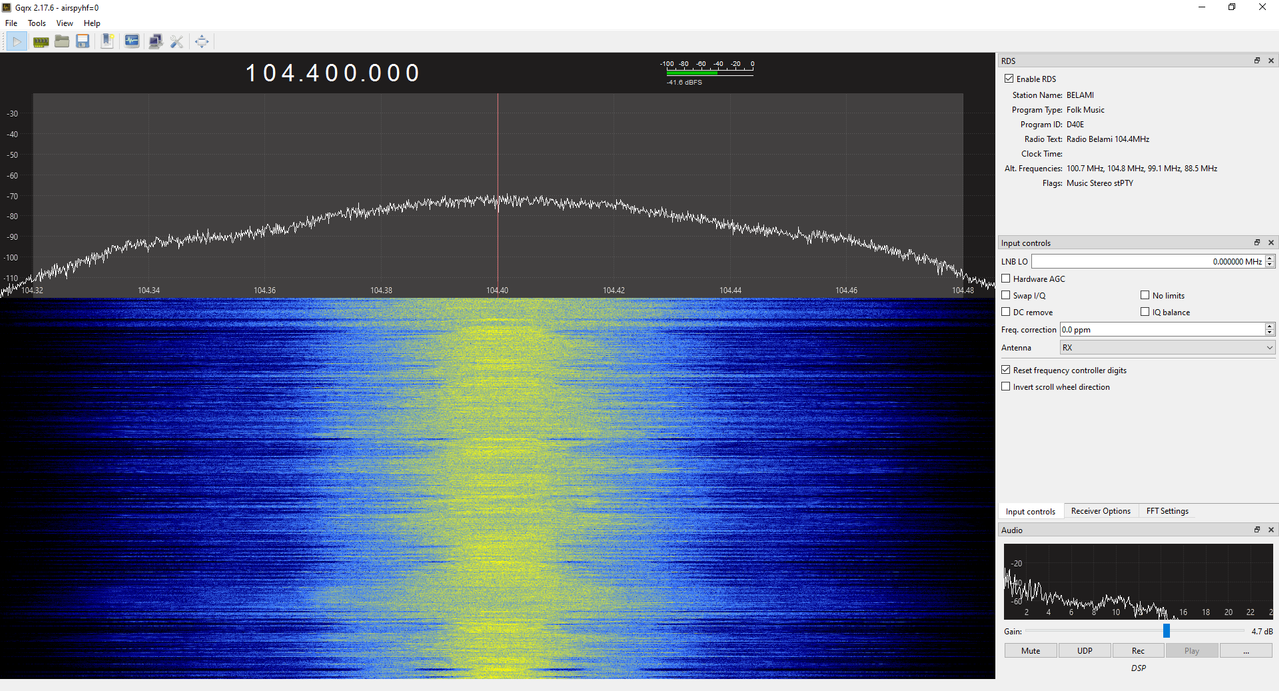
Task: Click the Rec audio button
Action: click(1138, 650)
